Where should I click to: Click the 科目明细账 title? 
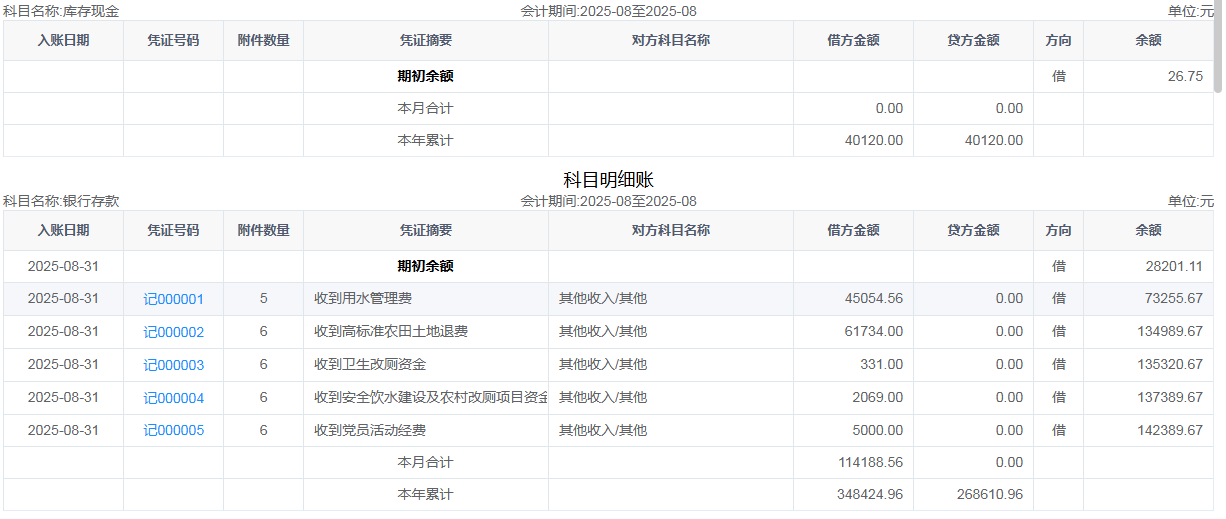608,180
